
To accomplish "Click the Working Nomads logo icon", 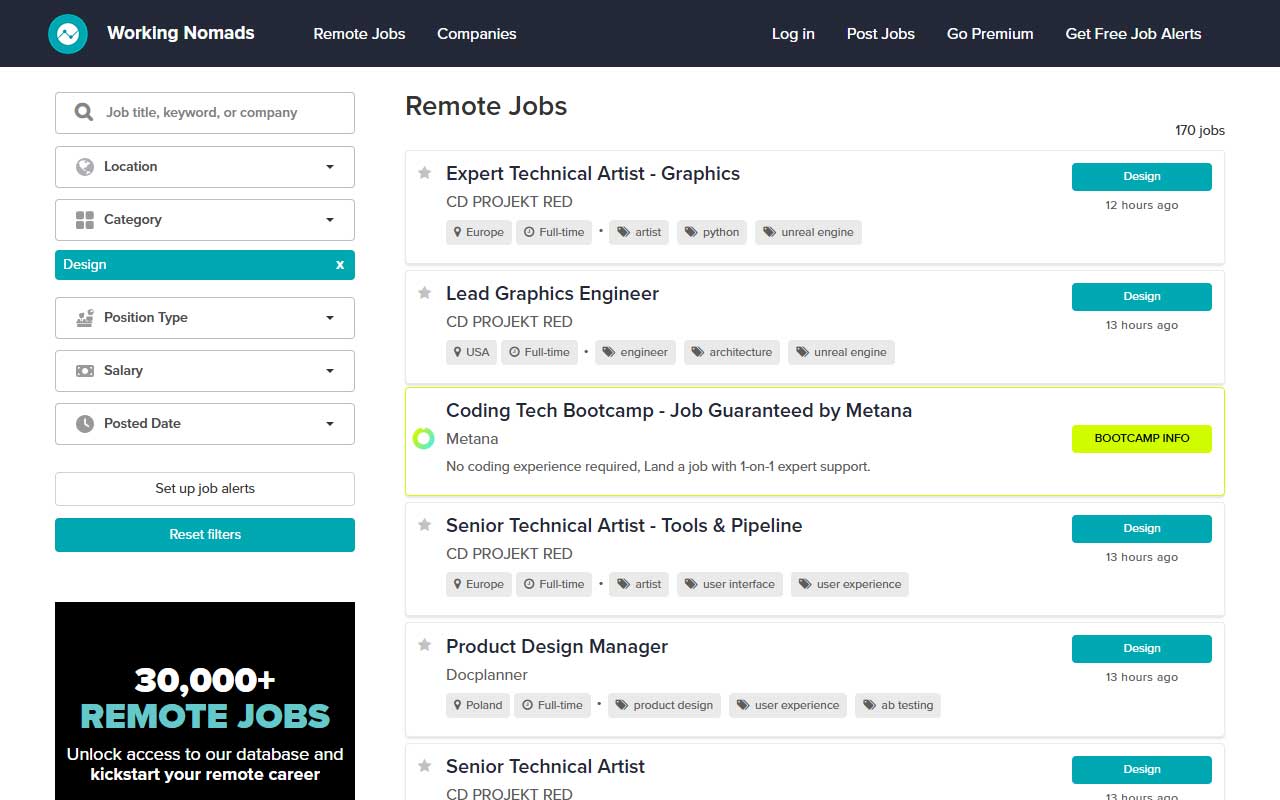I will (x=69, y=34).
